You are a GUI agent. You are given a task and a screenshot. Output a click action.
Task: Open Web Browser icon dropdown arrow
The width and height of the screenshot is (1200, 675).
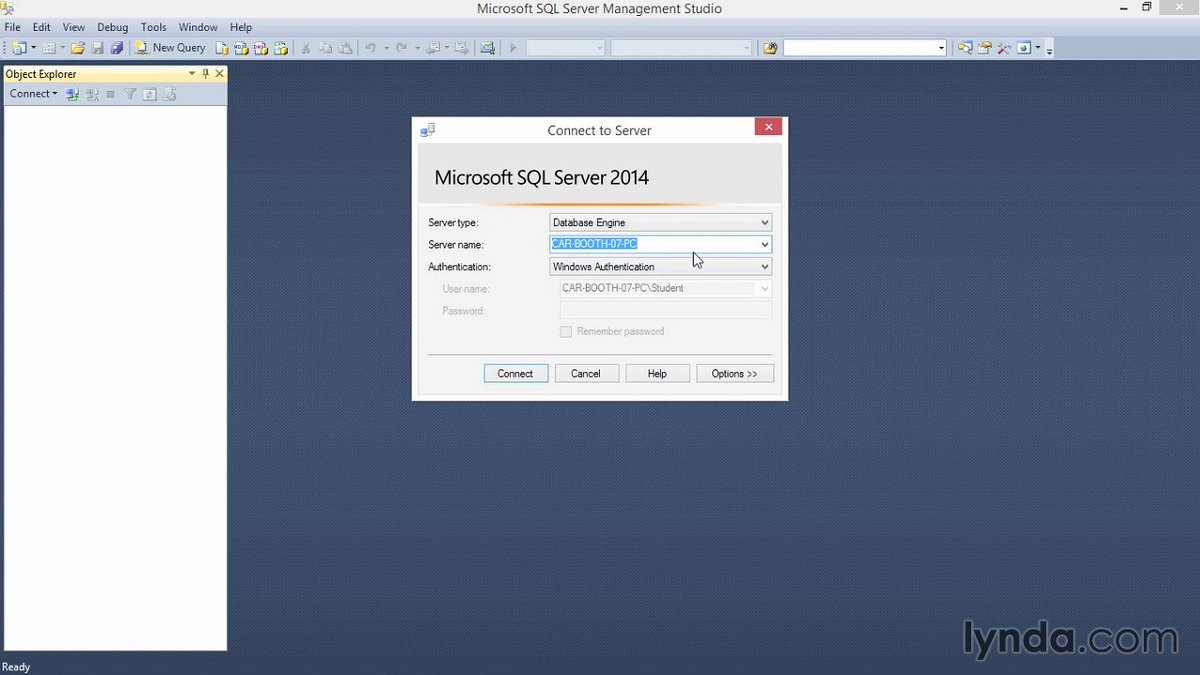coord(1038,47)
